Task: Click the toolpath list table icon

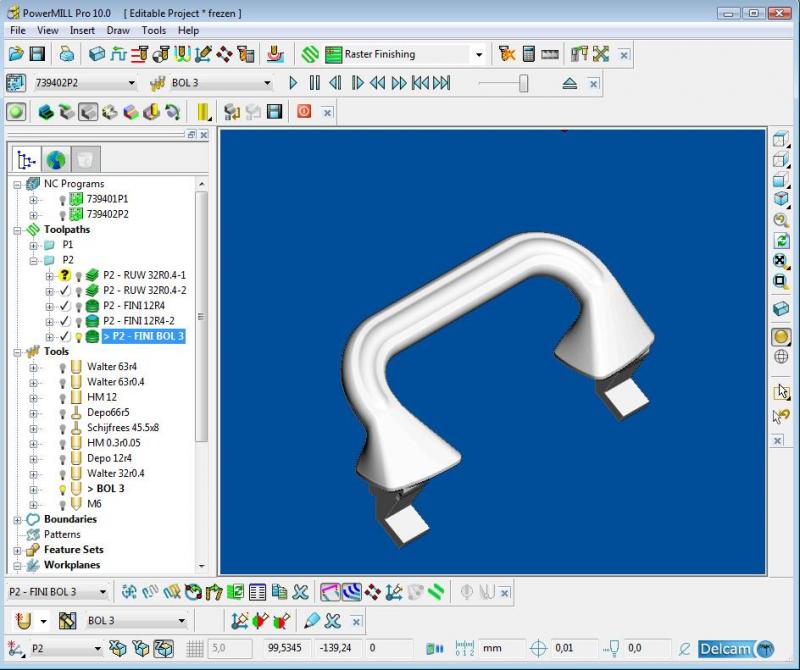Action: coord(257,592)
